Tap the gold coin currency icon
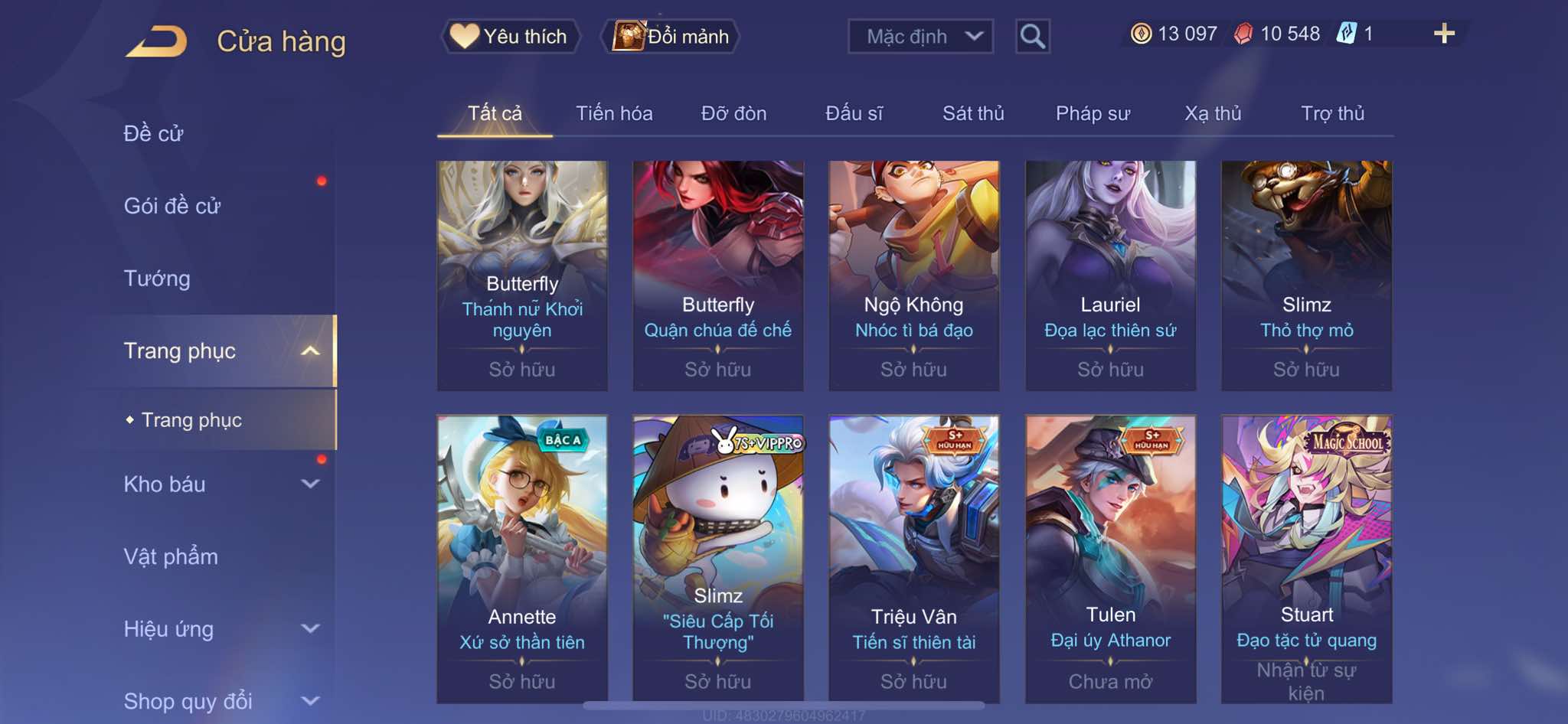 tap(1141, 34)
